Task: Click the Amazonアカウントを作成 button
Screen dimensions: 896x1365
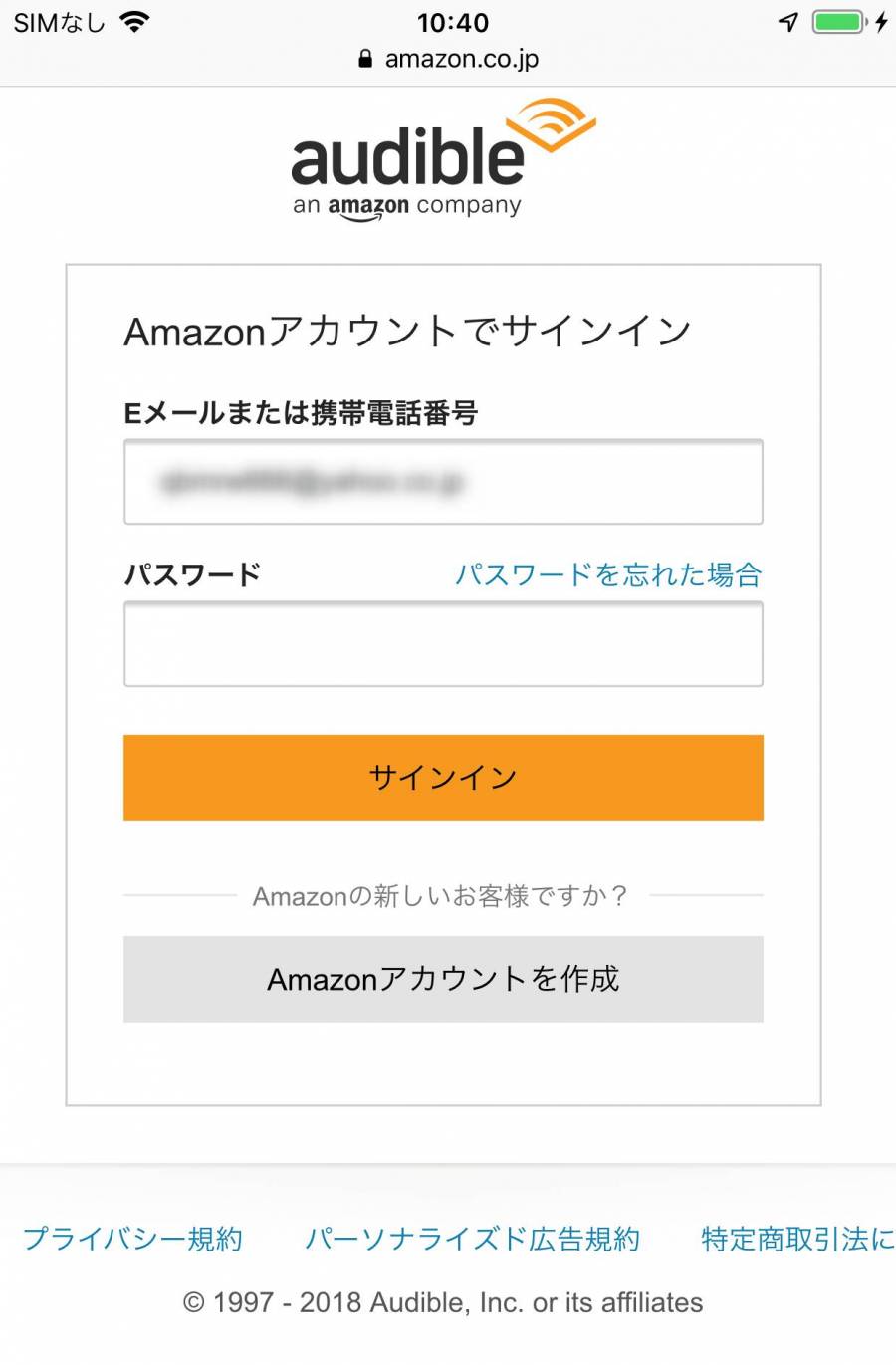Action: [443, 979]
